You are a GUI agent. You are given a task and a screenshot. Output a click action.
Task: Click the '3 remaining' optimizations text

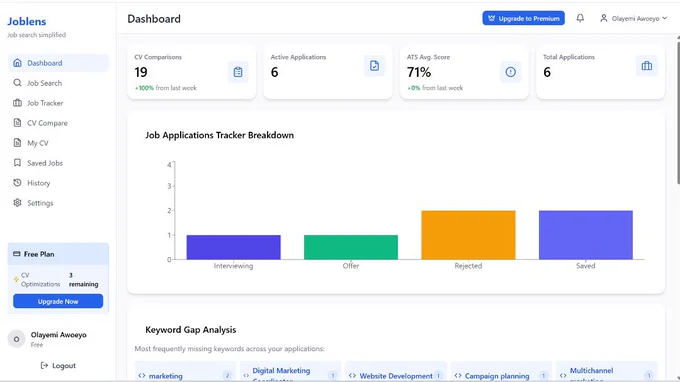83,280
